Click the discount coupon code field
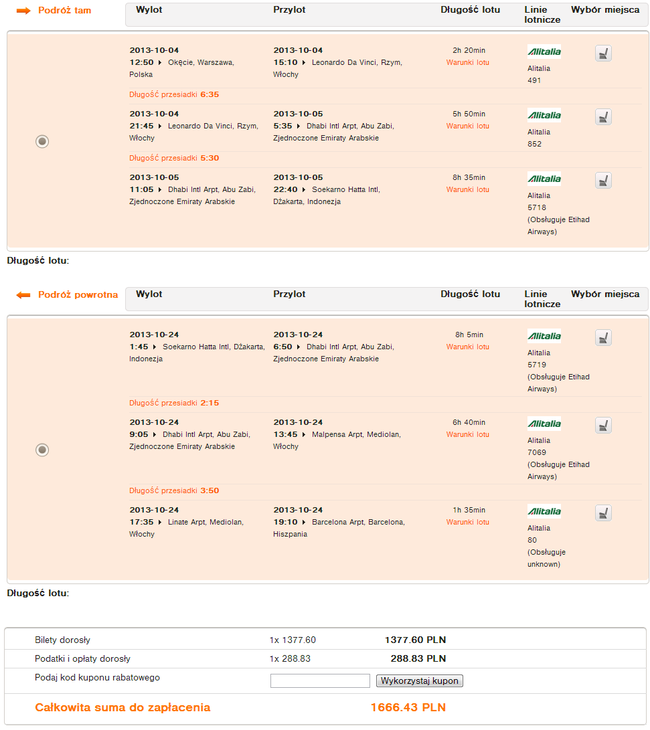This screenshot has height=730, width=650. (x=320, y=681)
